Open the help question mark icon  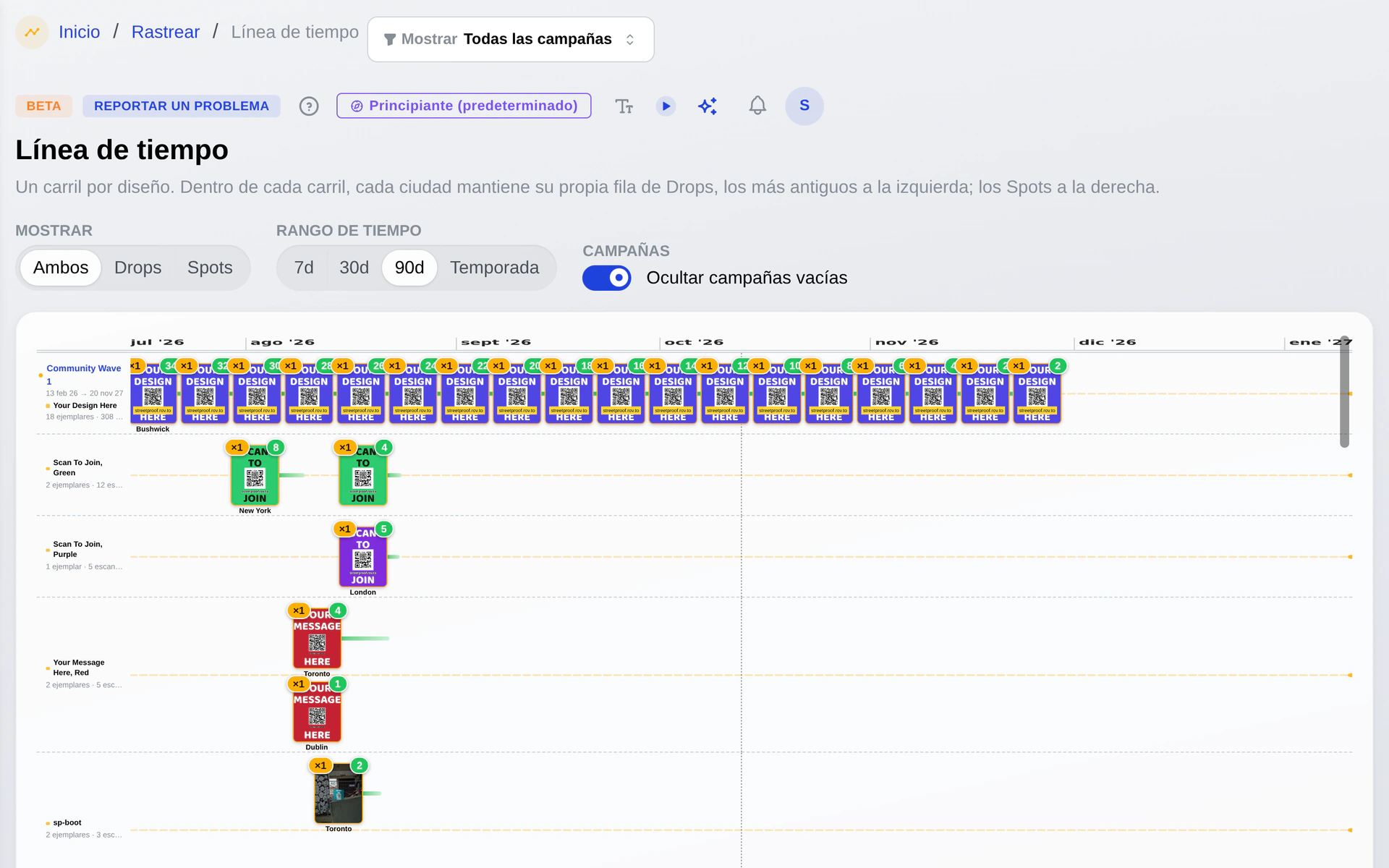[x=309, y=106]
